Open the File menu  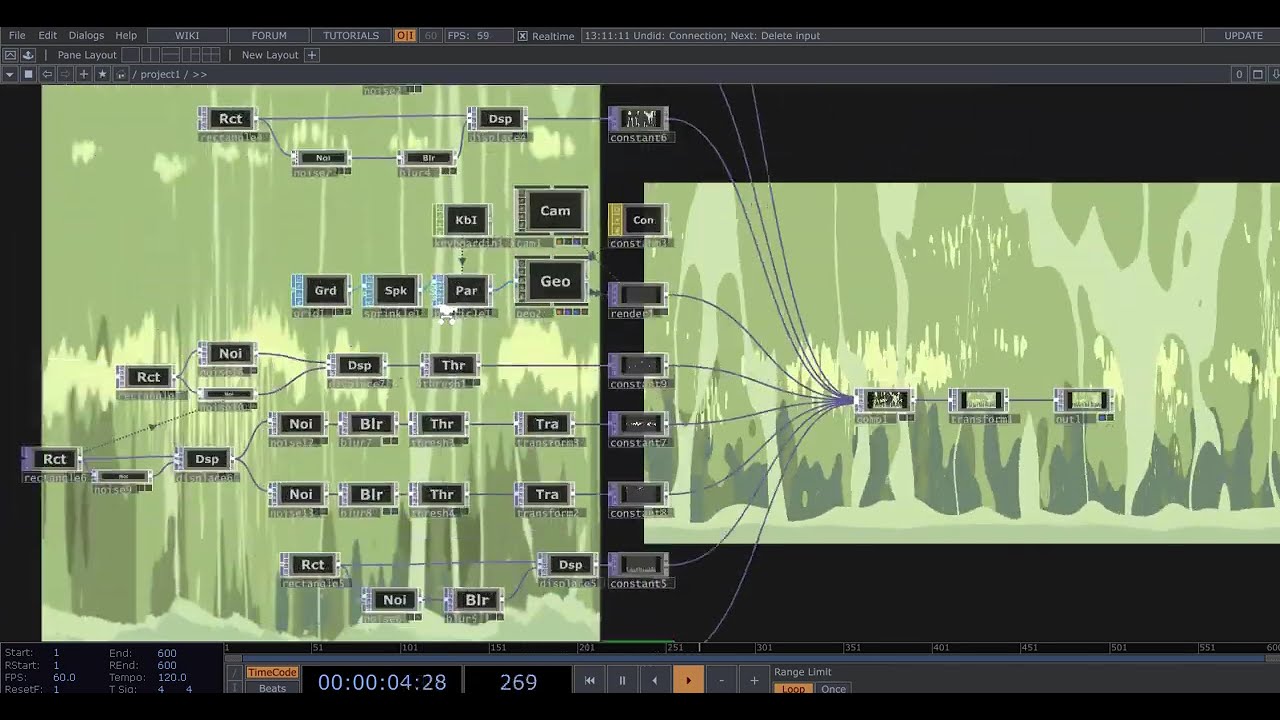tap(17, 35)
